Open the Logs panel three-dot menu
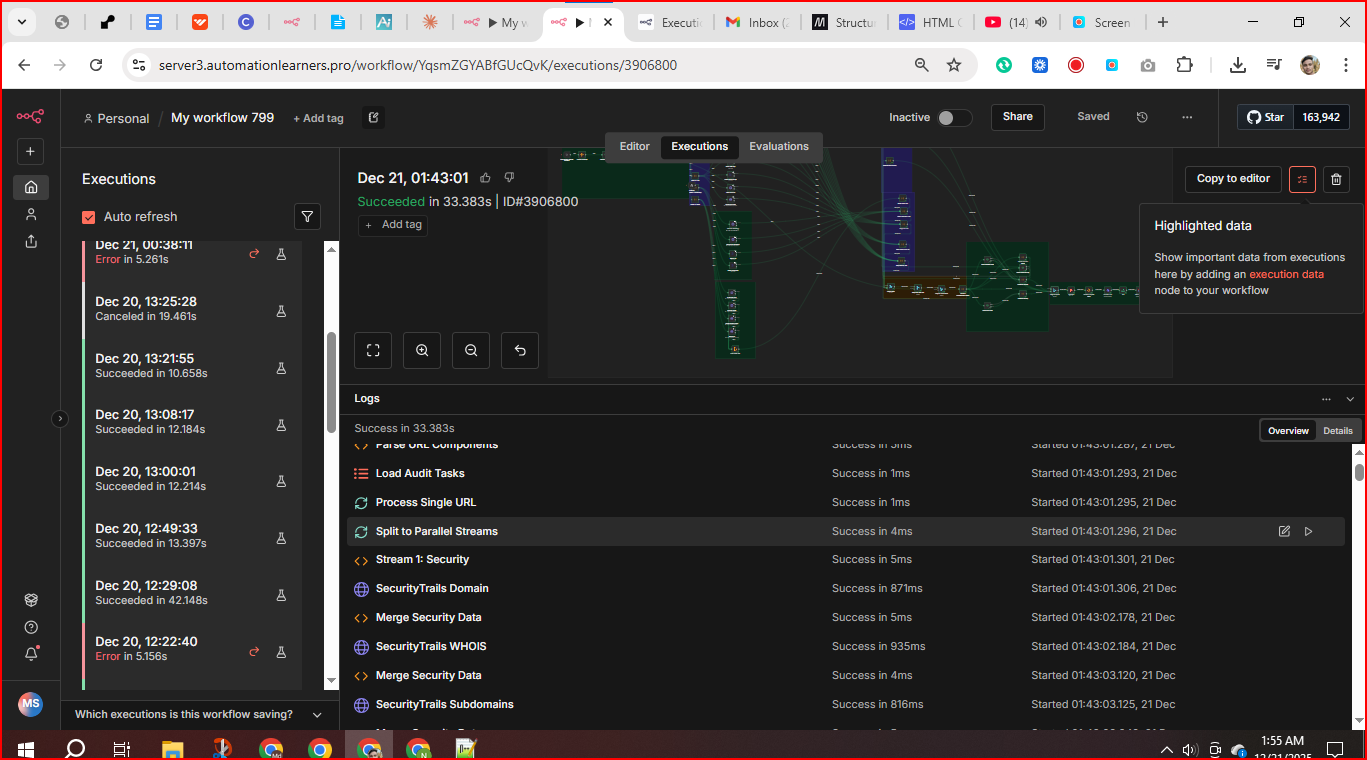Viewport: 1367px width, 760px height. click(x=1327, y=398)
